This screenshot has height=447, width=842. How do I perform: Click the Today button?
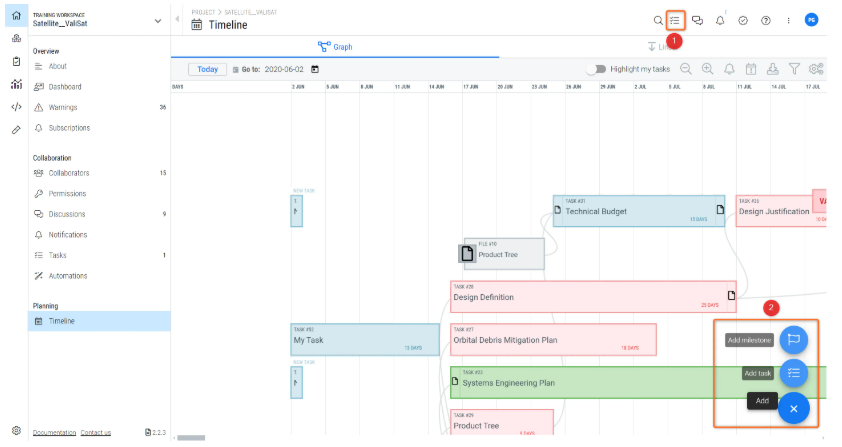[x=207, y=69]
